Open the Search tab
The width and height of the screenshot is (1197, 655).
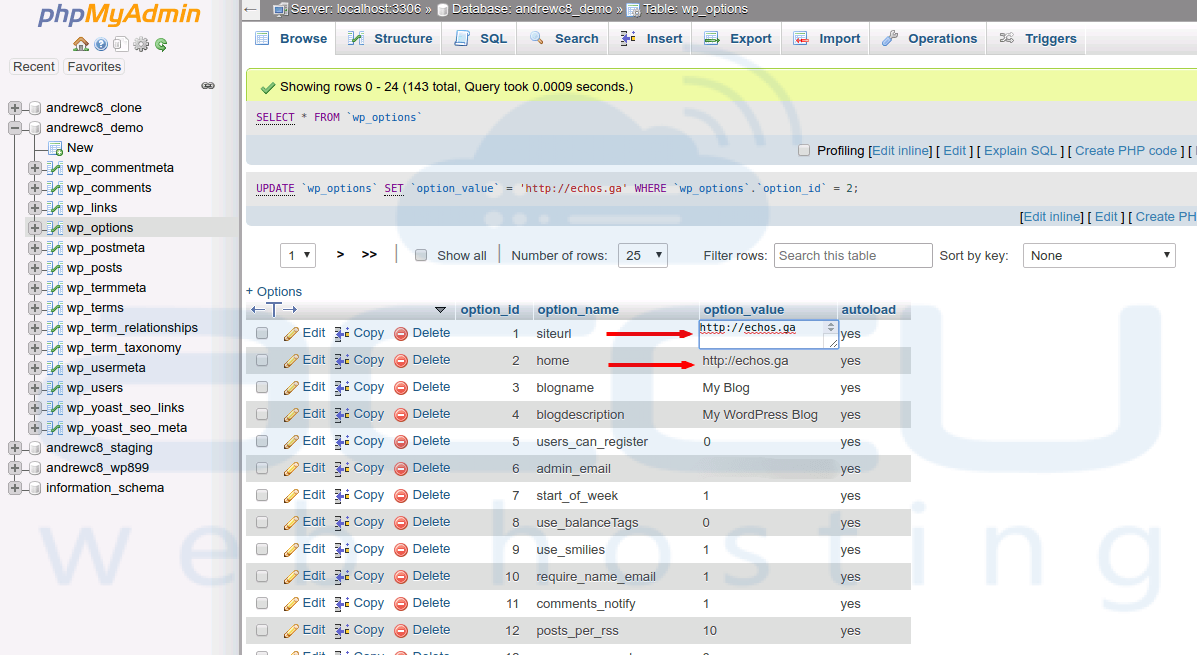point(563,38)
